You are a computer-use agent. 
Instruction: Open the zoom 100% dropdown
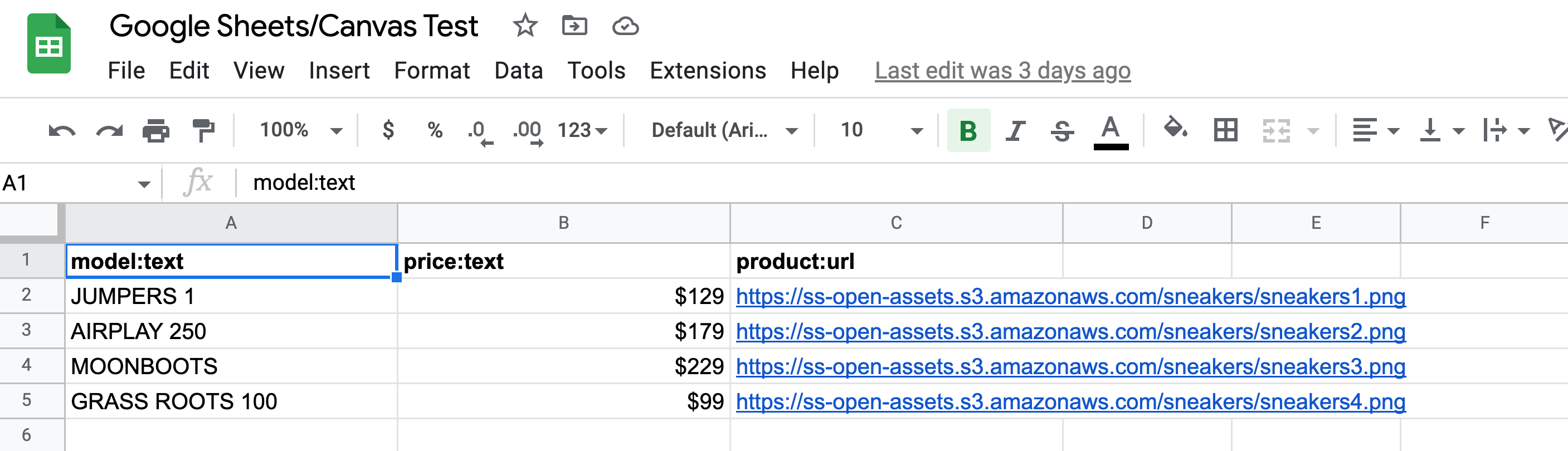click(301, 130)
